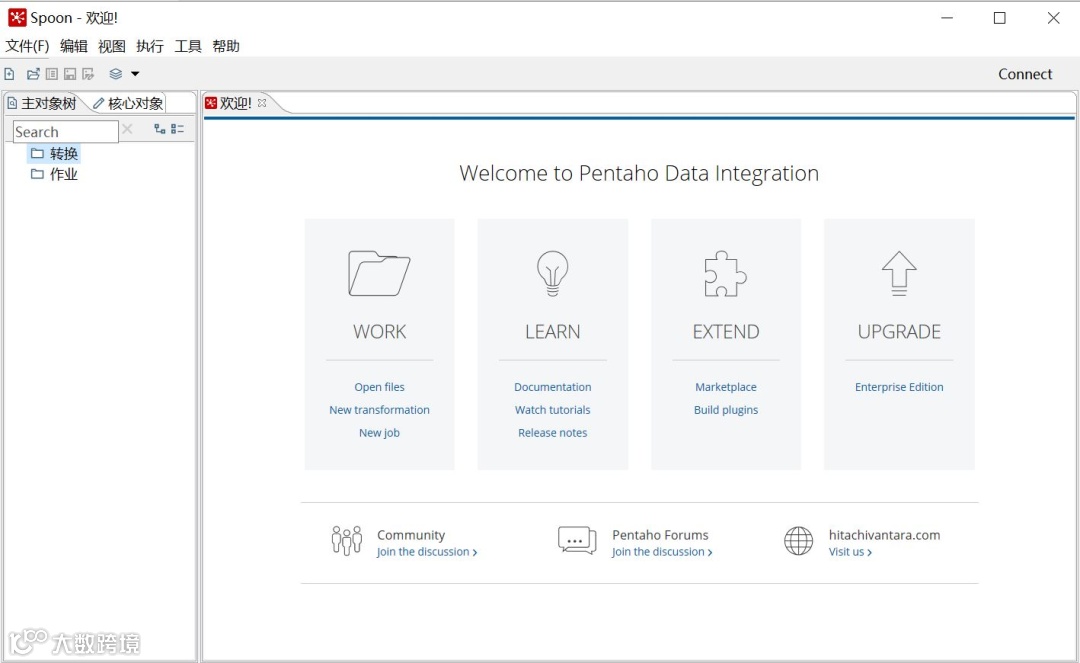
Task: Clear the search with the X icon
Action: [127, 129]
